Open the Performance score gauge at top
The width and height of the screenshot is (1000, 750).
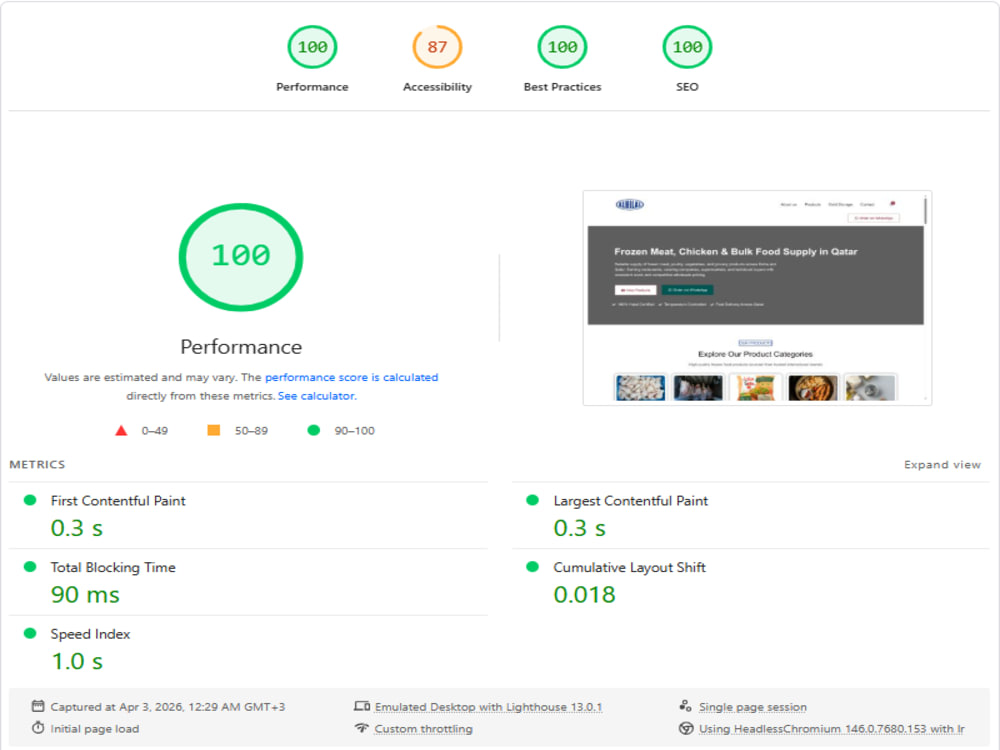312,47
